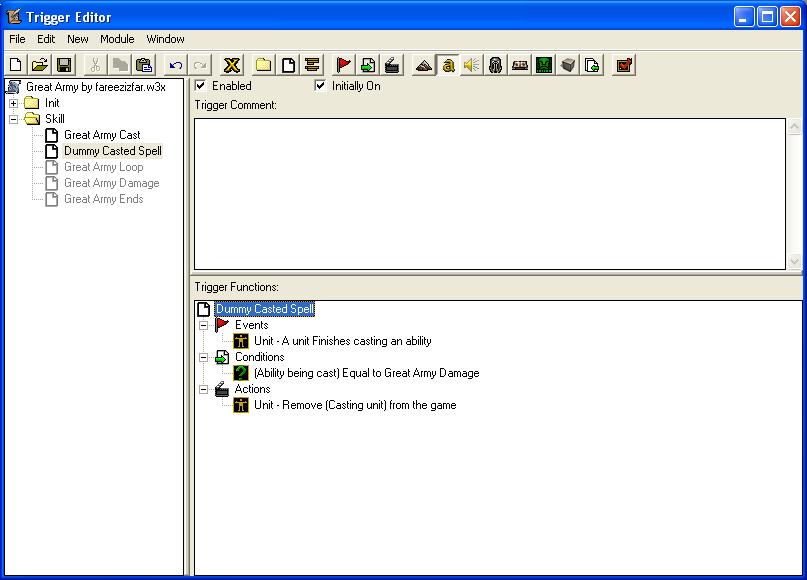Click the Undo arrow icon

pyautogui.click(x=176, y=65)
